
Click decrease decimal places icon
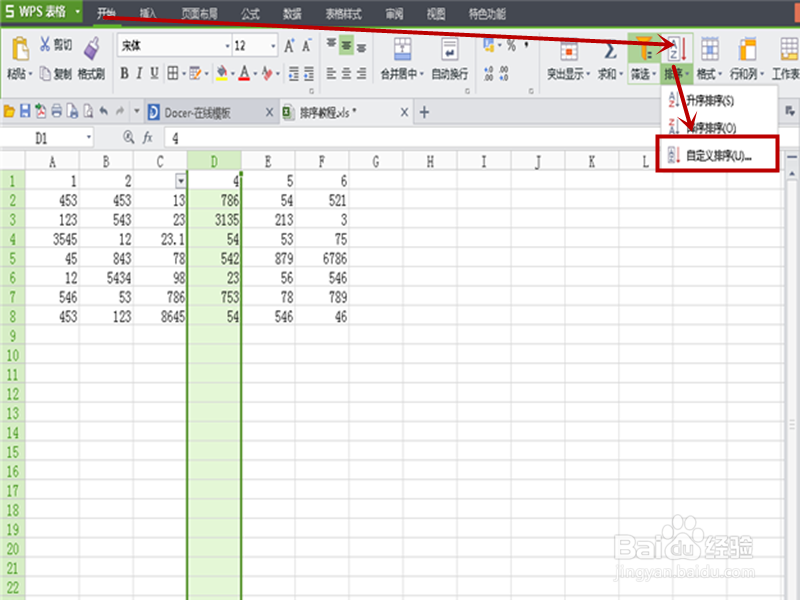(504, 73)
